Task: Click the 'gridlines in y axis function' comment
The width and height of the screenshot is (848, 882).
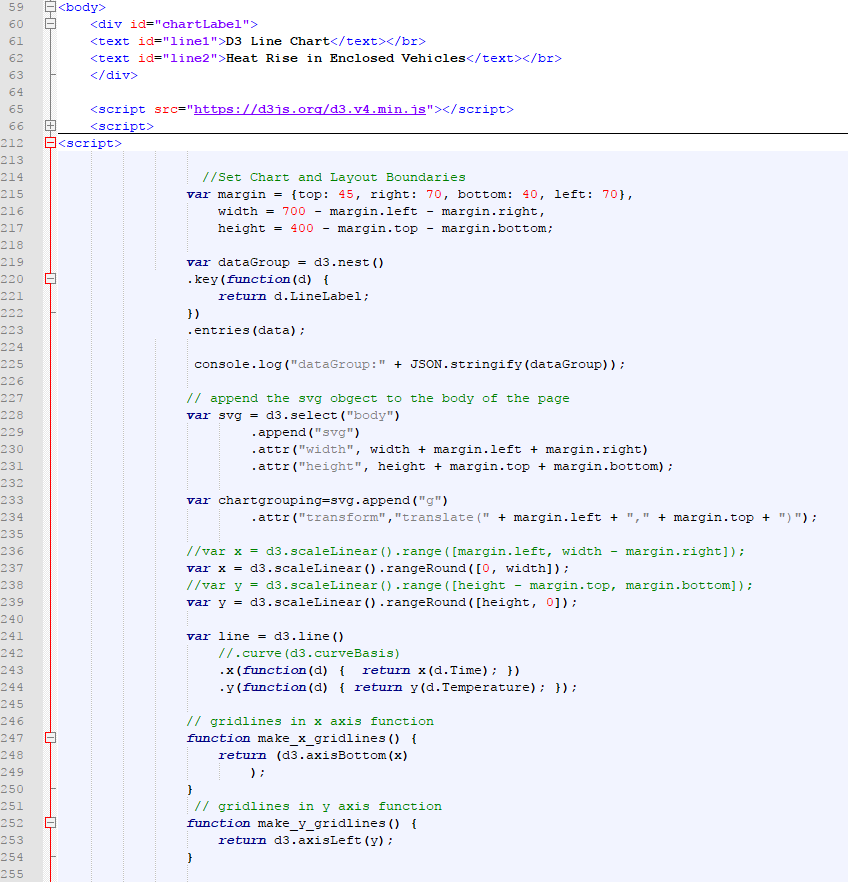Action: click(x=318, y=806)
